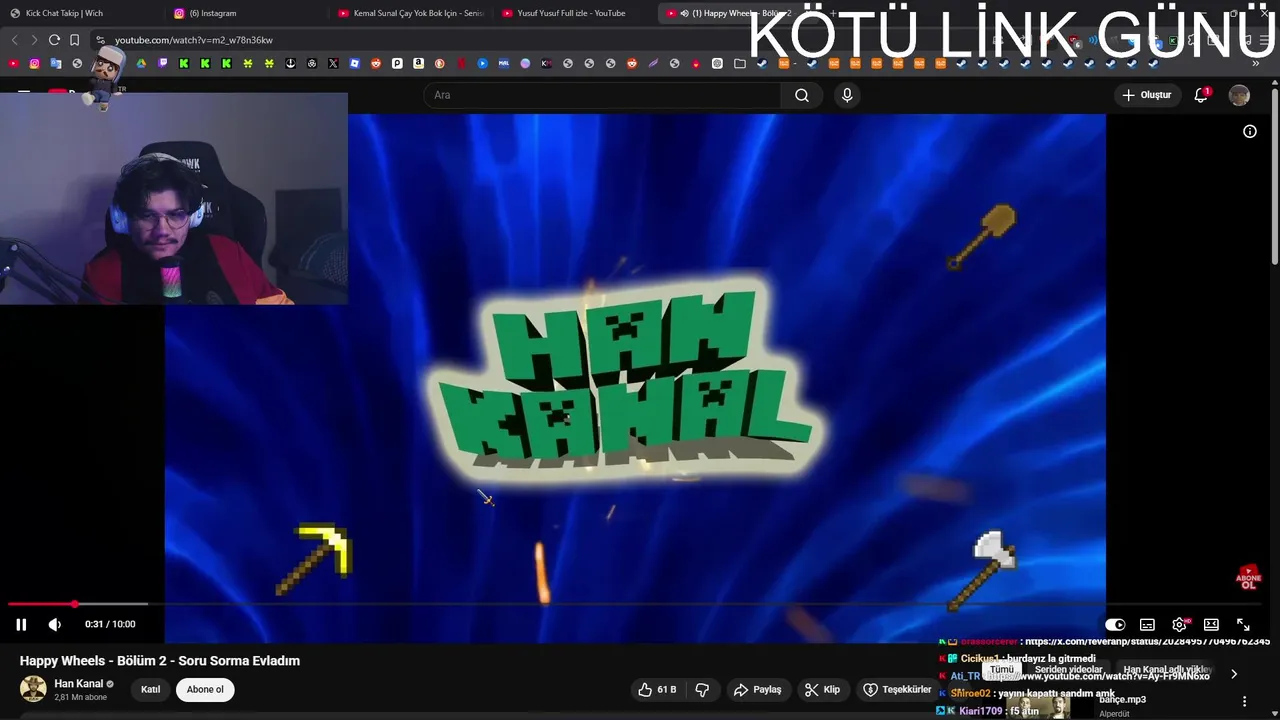Image resolution: width=1280 pixels, height=720 pixels.
Task: Select the Seriden videolar chip
Action: tap(1069, 670)
